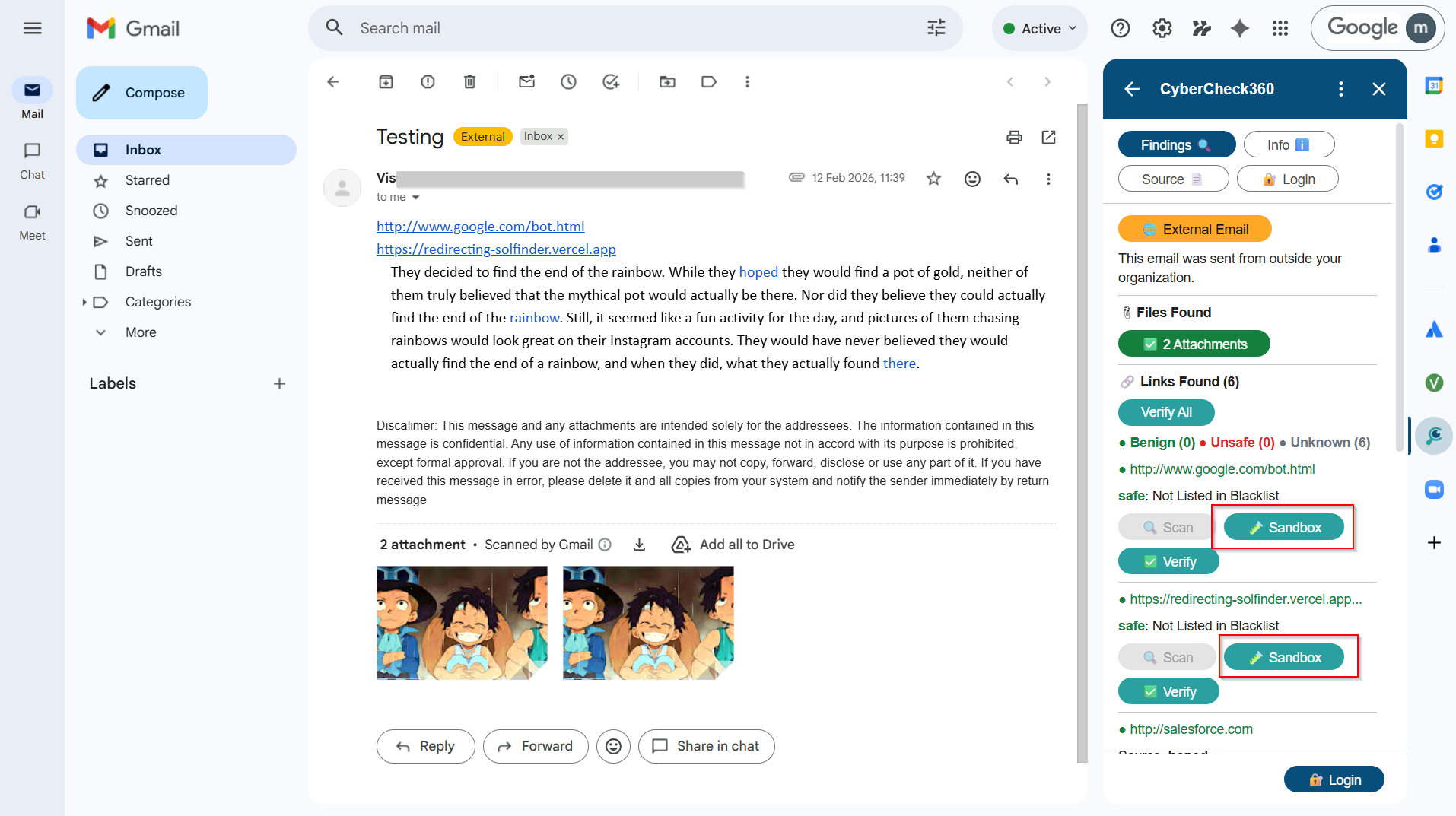Open the Gemini sparkle icon
1456x816 pixels.
point(1240,28)
